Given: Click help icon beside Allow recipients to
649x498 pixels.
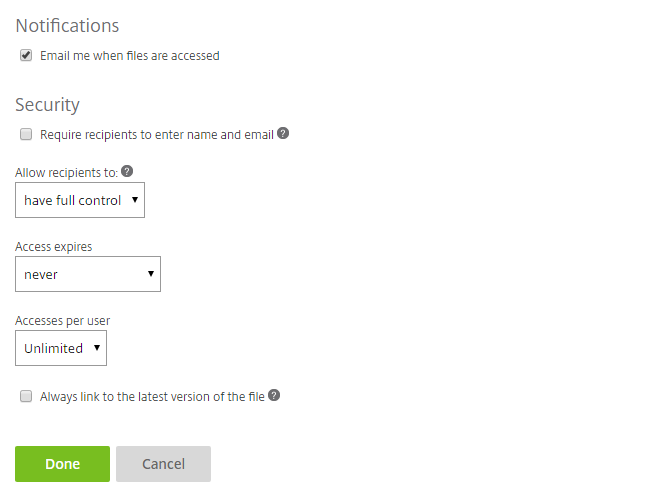Looking at the screenshot, I should (x=127, y=171).
